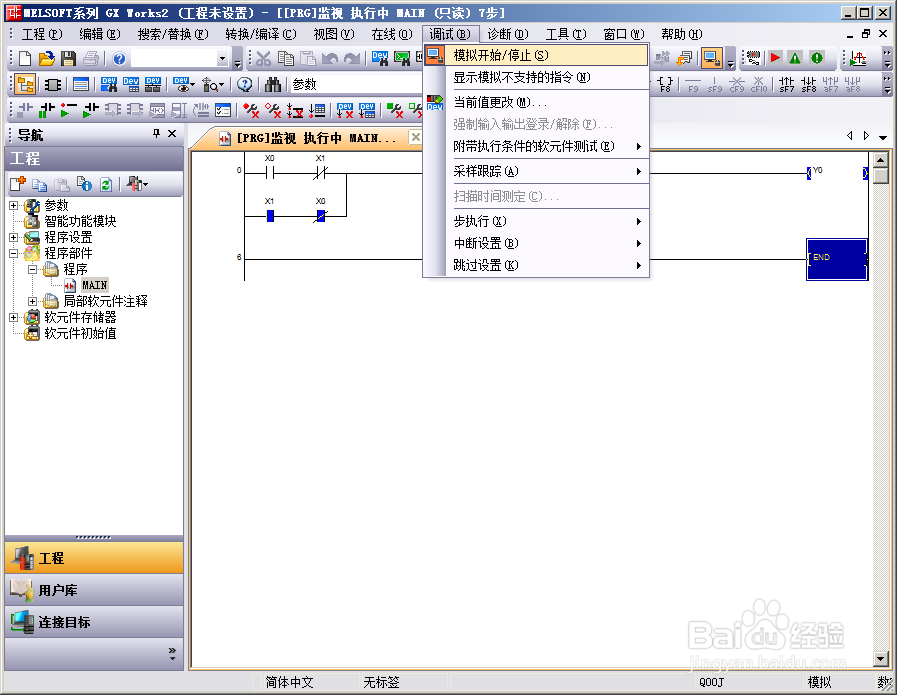Click the vertical scrollbar down arrow
897x695 pixels.
pyautogui.click(x=881, y=659)
